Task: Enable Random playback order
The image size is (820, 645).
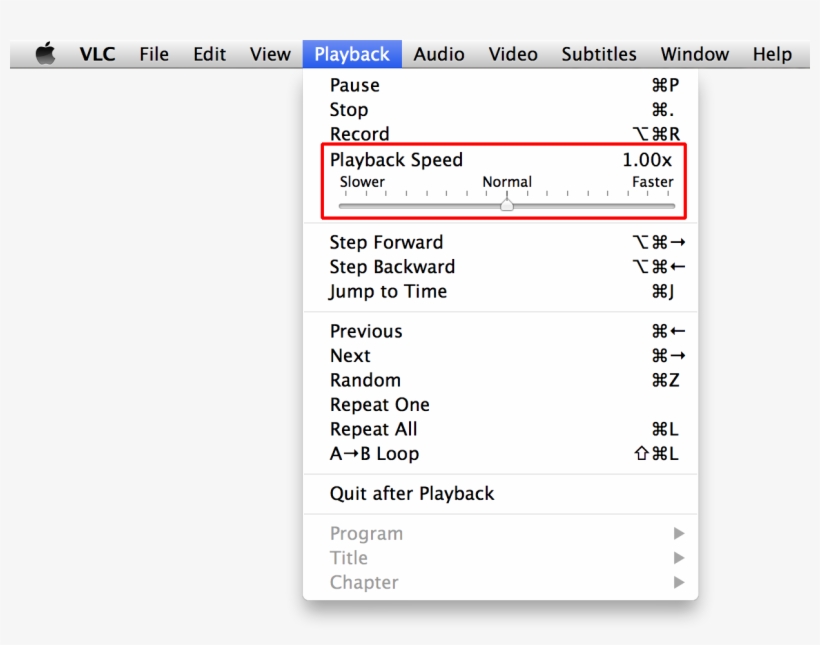Action: pos(365,380)
